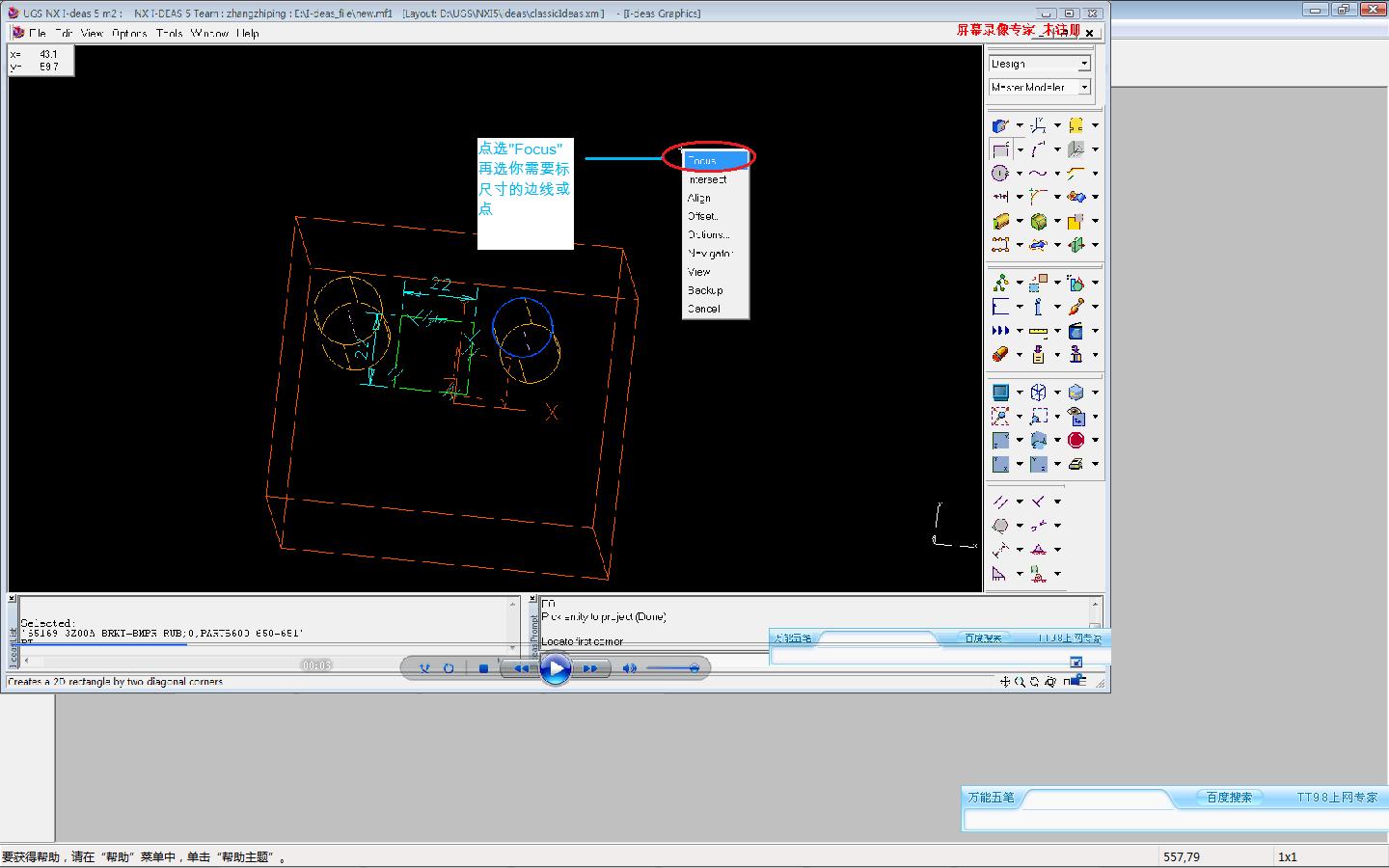Select the Info tool icon

pyautogui.click(x=1038, y=307)
